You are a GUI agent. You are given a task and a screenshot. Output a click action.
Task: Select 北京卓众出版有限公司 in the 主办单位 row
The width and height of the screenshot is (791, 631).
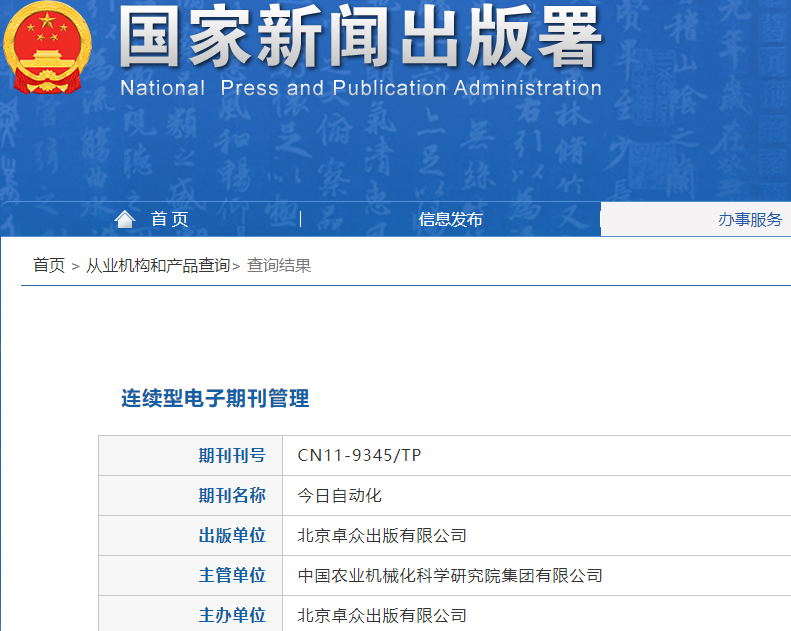click(382, 615)
